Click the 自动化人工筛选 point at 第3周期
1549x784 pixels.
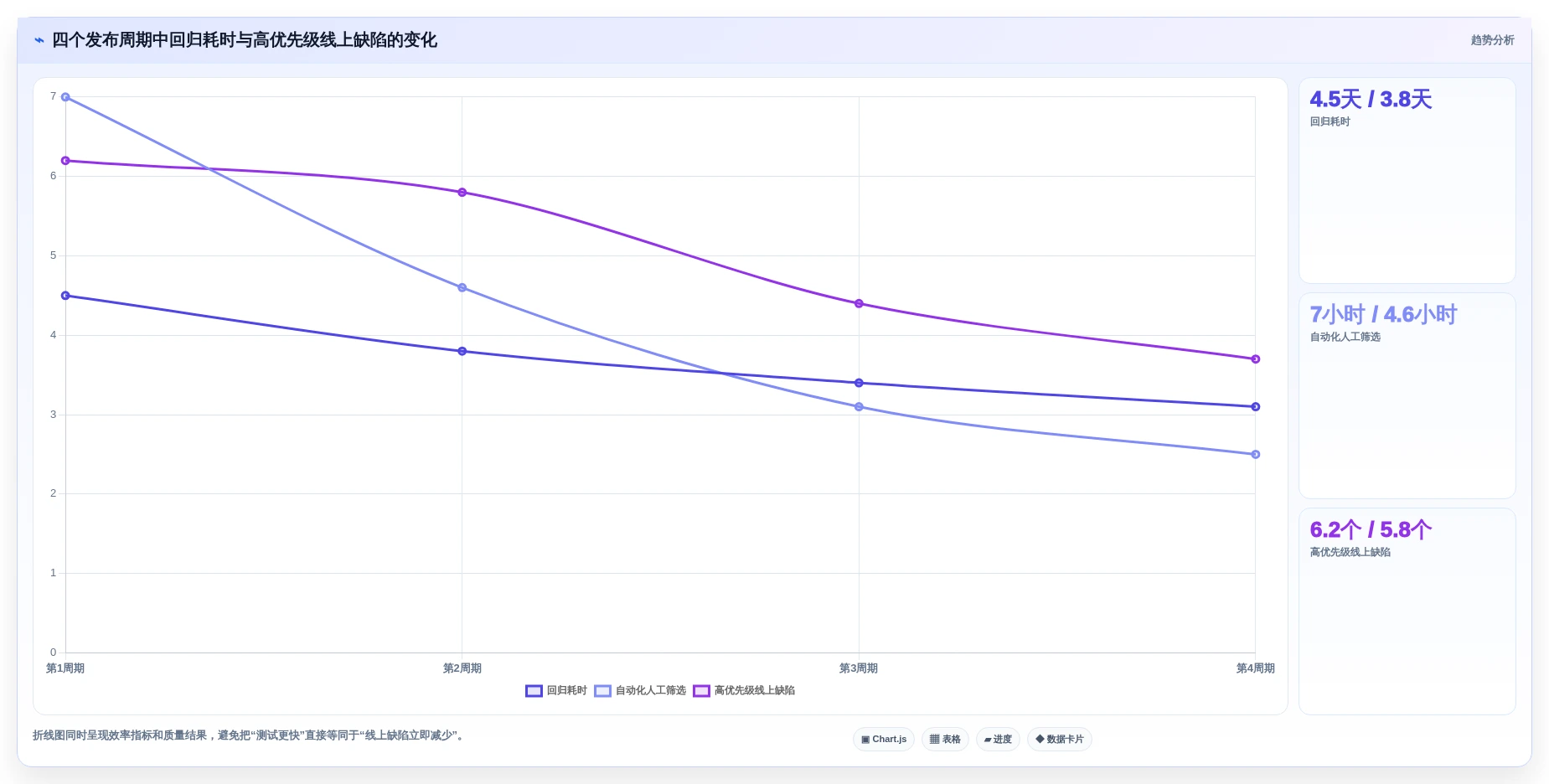(859, 407)
